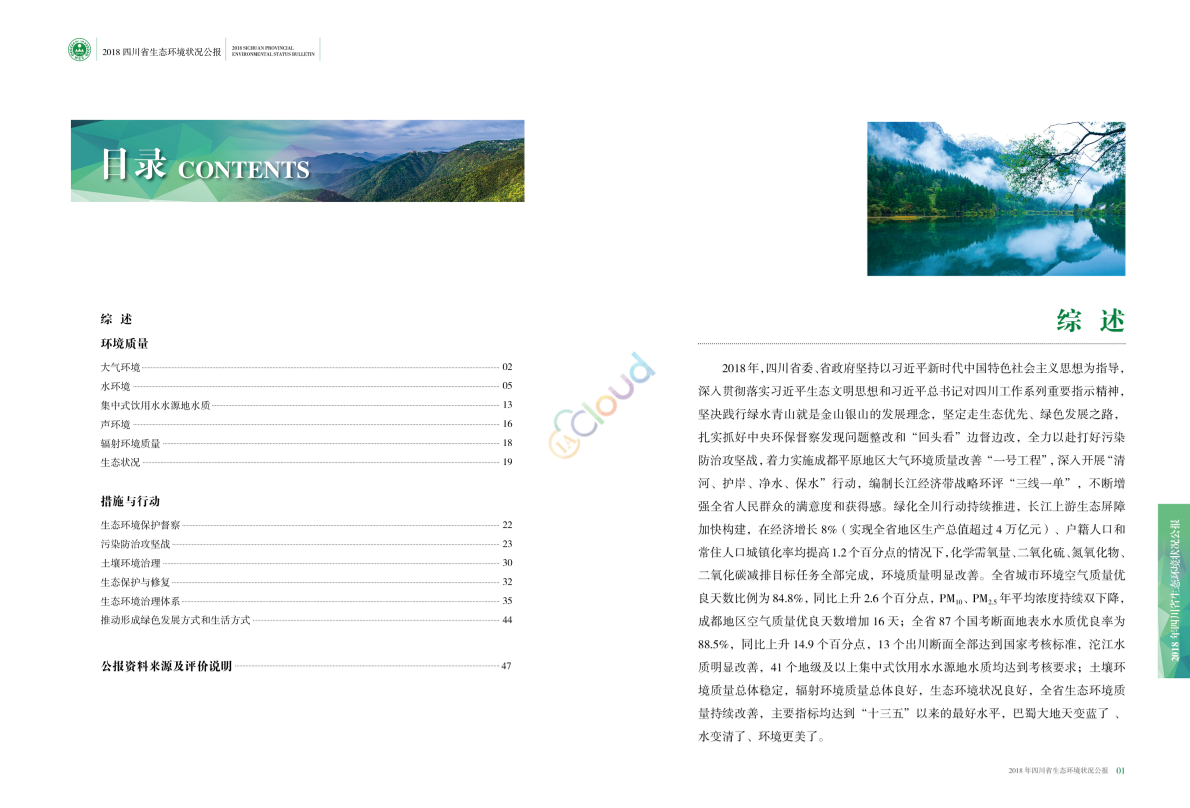Click the paragraph's last line '水变清了、环境更美了。'
This screenshot has width=1190, height=808.
761,737
